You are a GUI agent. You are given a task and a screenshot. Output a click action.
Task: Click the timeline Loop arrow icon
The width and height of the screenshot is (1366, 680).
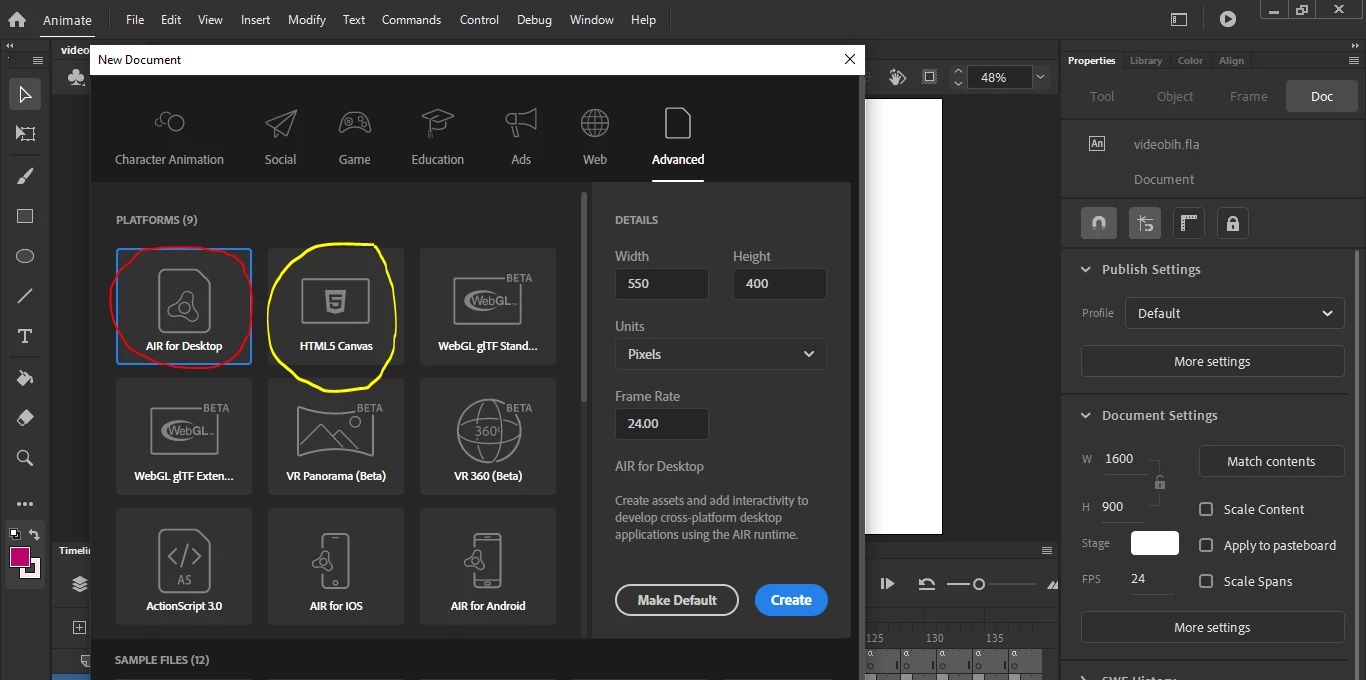[927, 584]
